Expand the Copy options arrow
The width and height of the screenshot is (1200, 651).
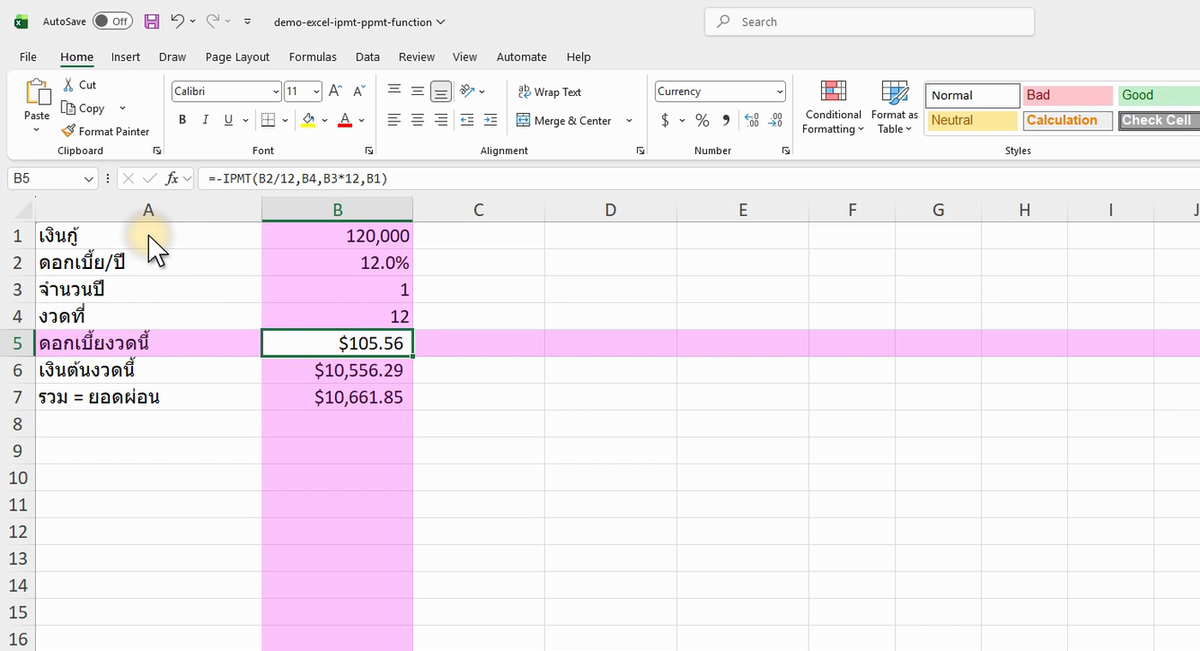click(x=123, y=108)
